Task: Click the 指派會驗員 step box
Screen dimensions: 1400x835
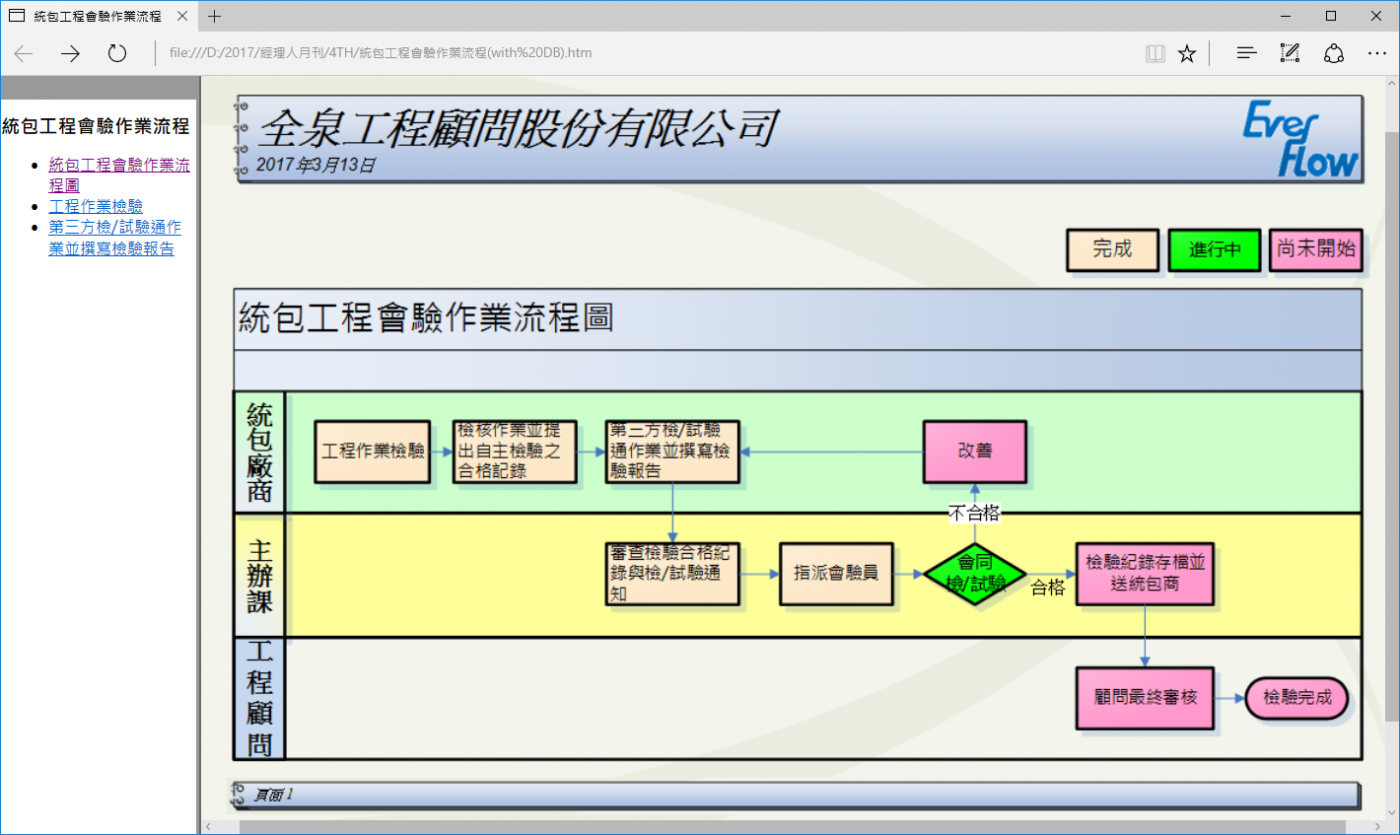Action: point(836,574)
